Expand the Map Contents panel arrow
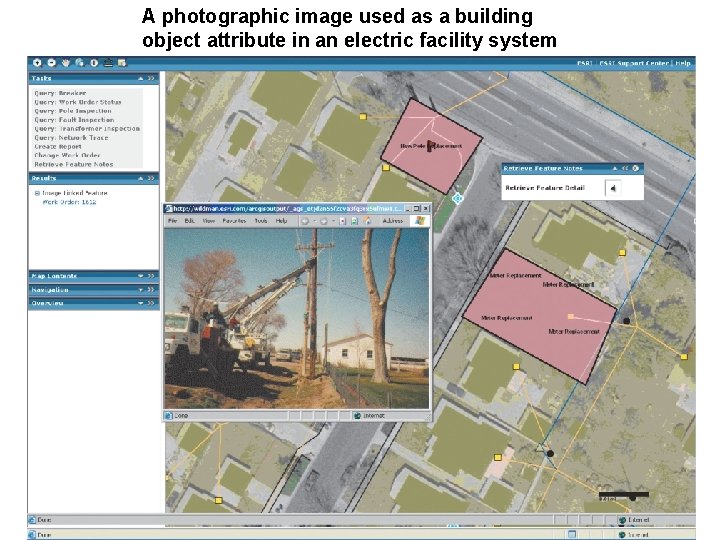 point(141,276)
